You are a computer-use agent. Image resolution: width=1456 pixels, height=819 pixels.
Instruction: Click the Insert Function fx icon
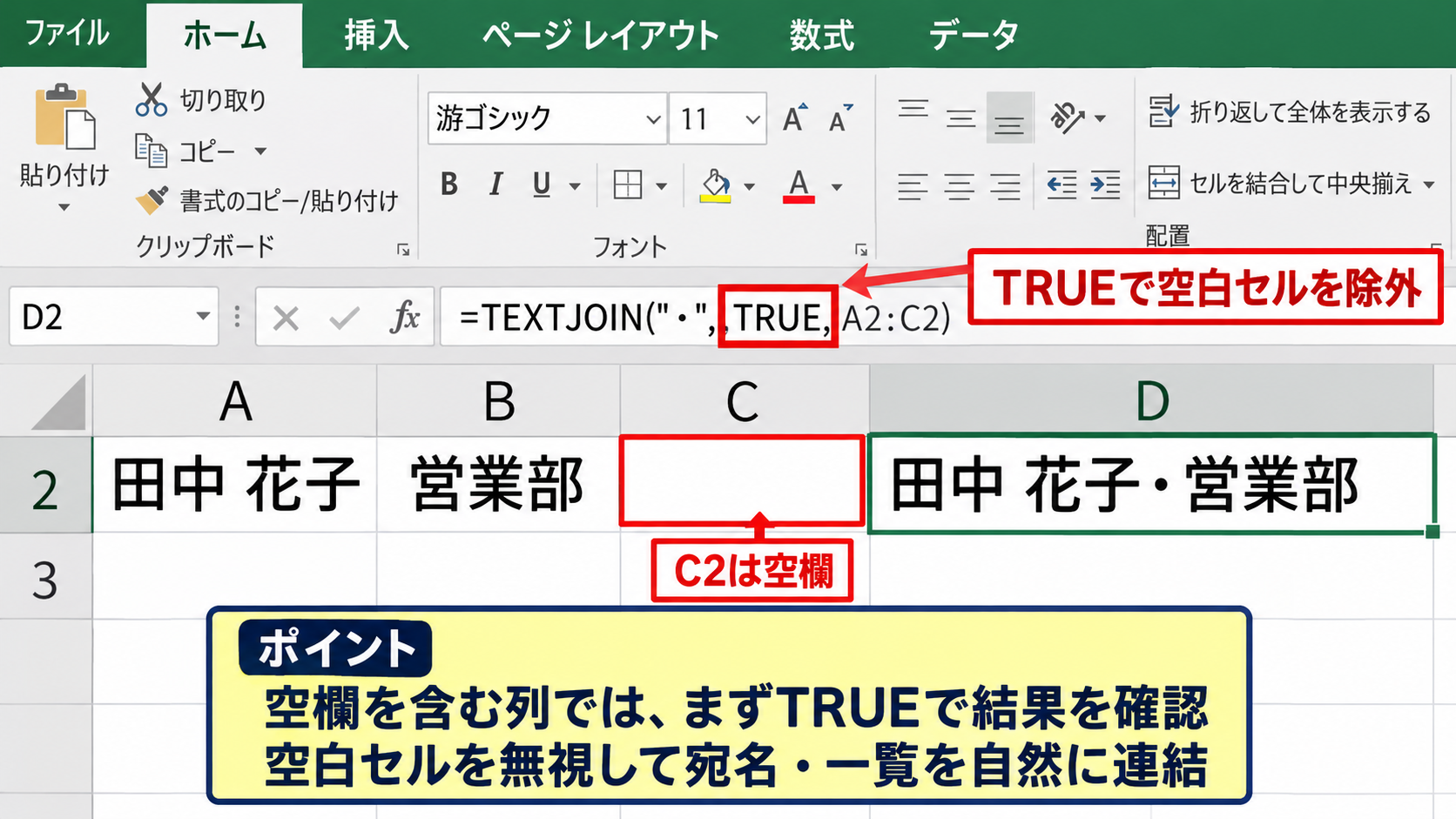[x=406, y=318]
